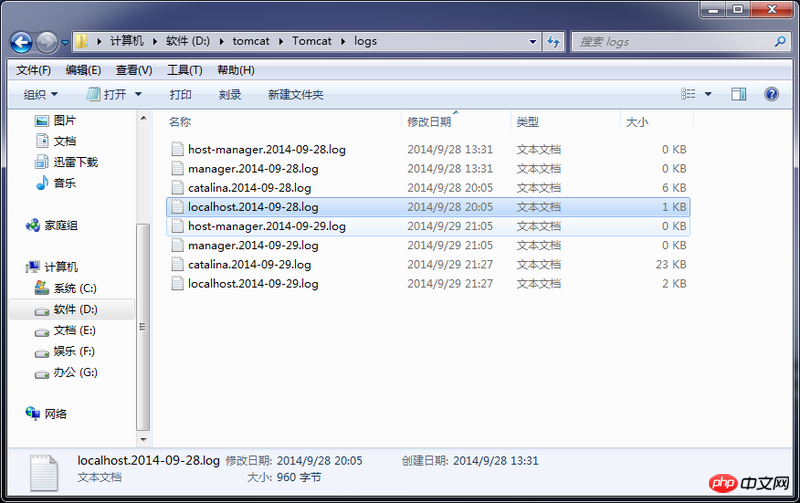Select 图片 library in navigation pane
The image size is (800, 503).
click(x=56, y=120)
